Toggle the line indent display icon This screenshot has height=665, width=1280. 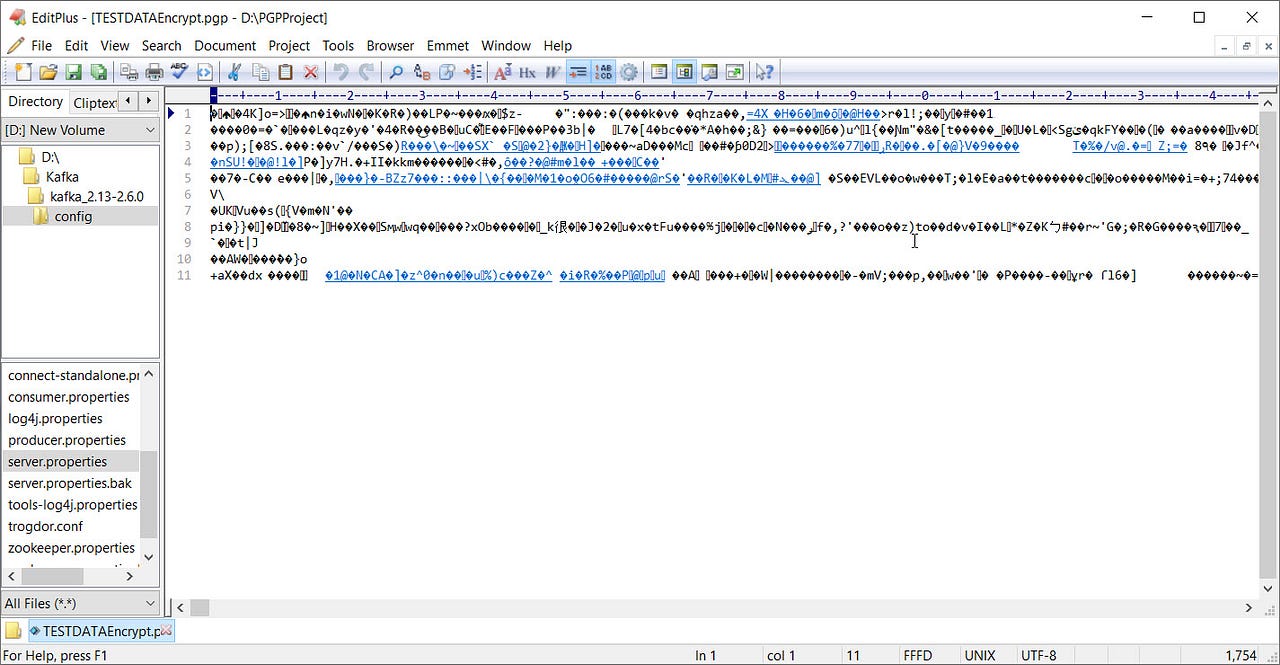click(x=578, y=72)
